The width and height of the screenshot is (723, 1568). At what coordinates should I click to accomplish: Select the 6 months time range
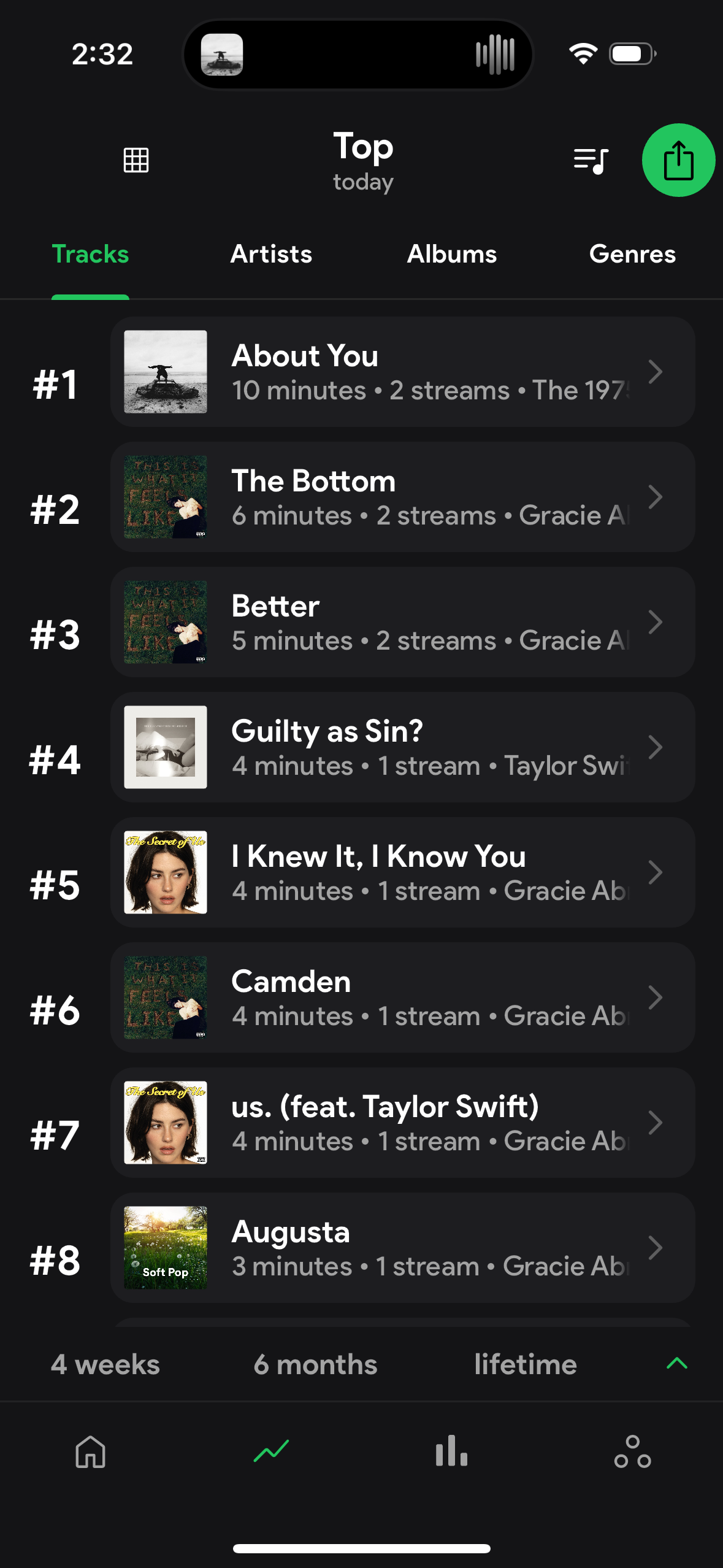(315, 1364)
